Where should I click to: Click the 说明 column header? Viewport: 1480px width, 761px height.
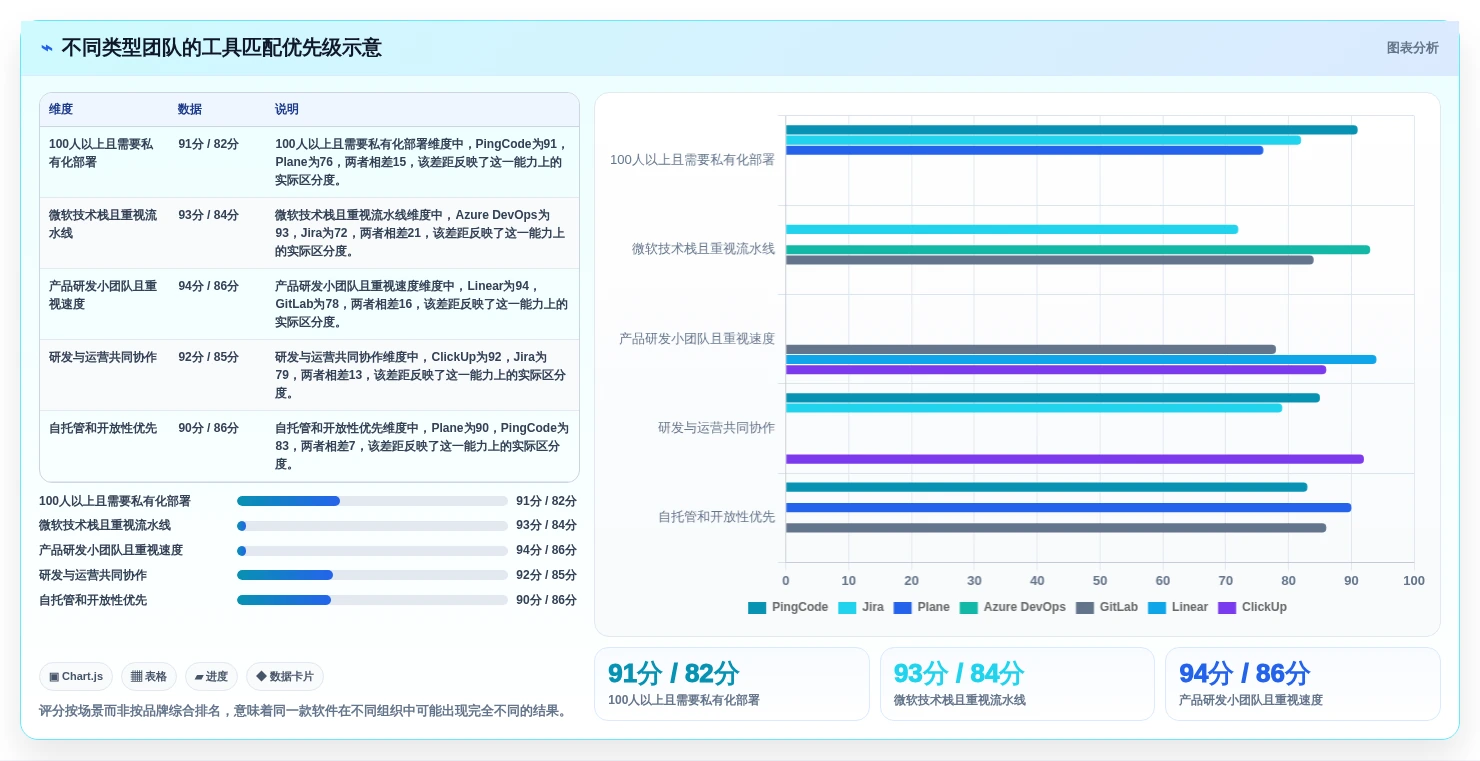[x=287, y=110]
